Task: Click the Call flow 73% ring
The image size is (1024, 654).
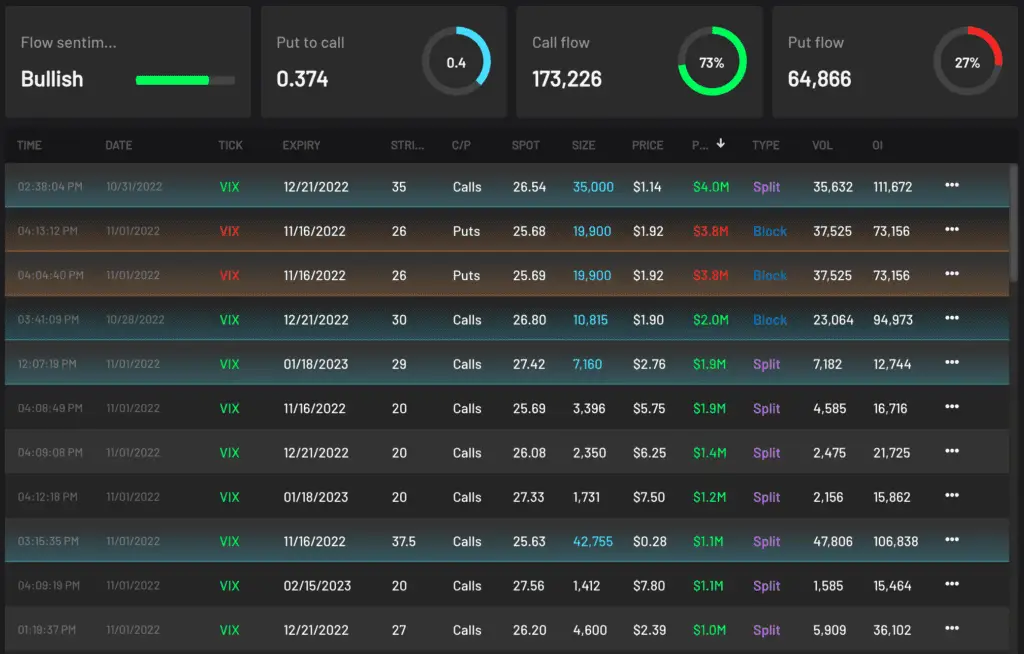Action: (712, 61)
